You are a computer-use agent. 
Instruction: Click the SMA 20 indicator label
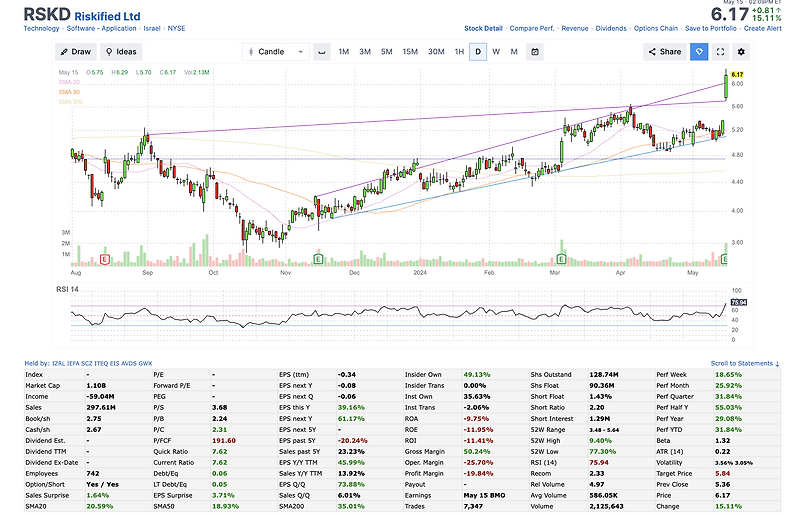(69, 82)
